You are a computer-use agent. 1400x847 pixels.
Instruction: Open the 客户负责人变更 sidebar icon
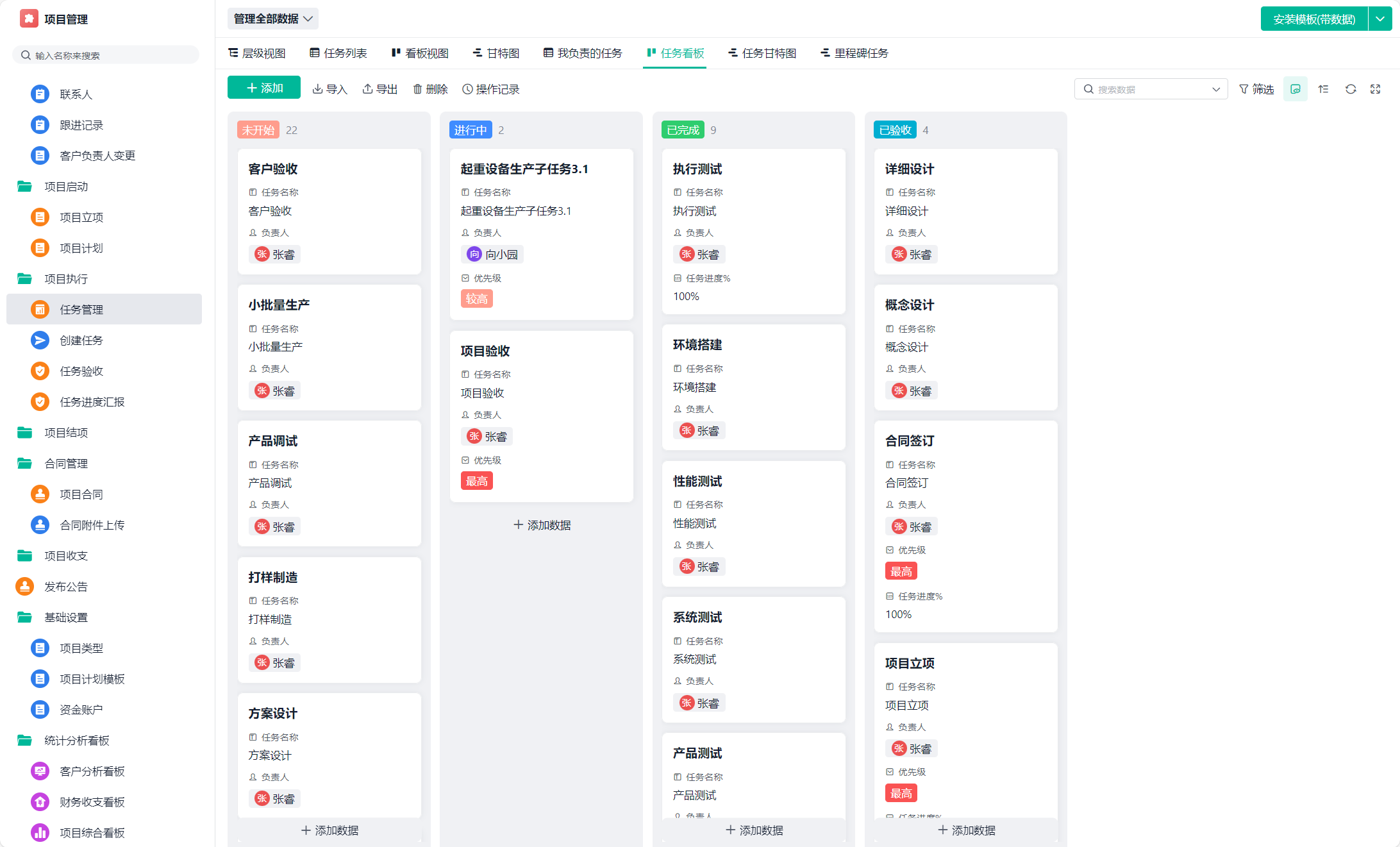40,156
